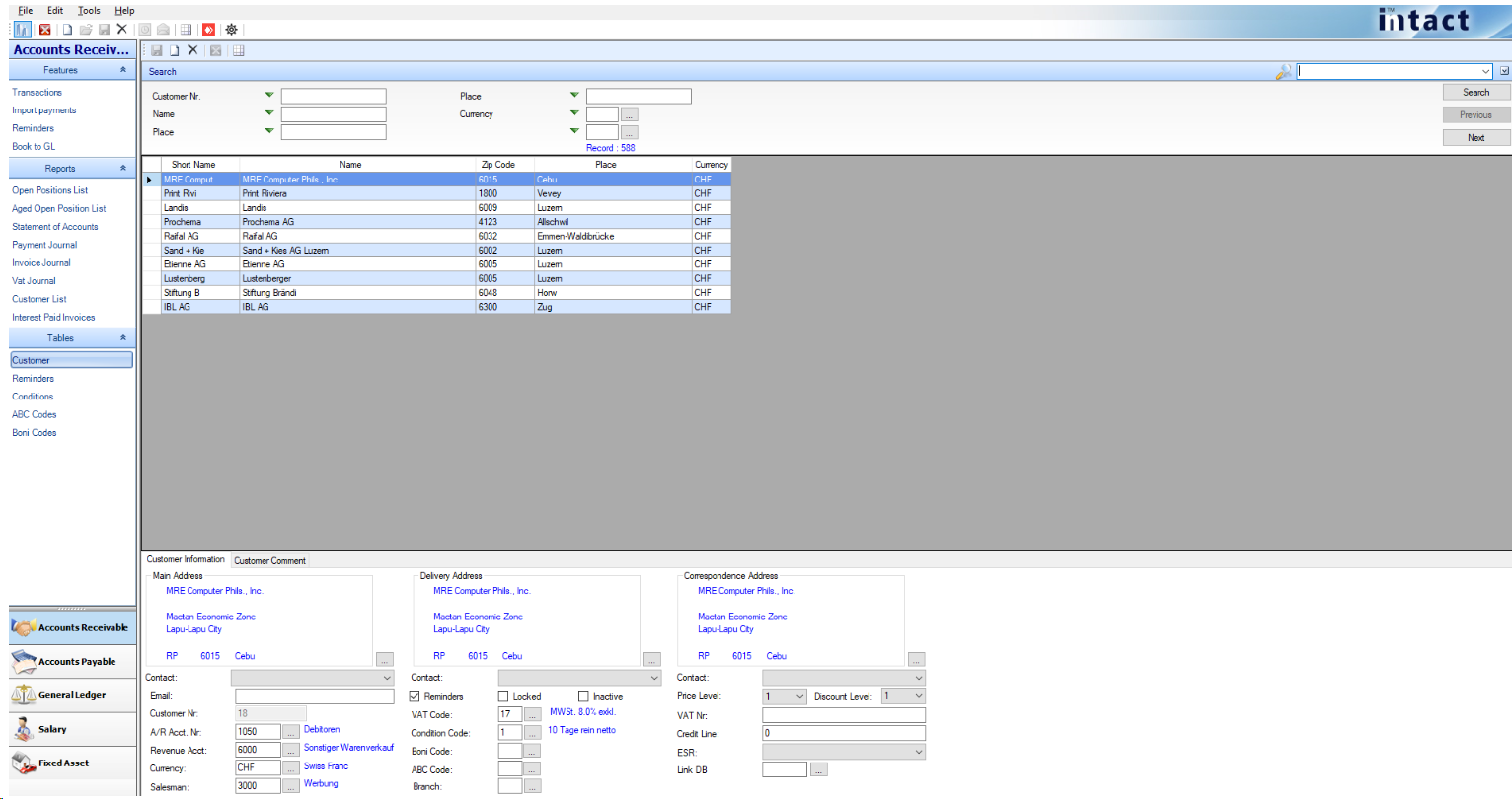This screenshot has width=1512, height=799.
Task: Open the Open Positions List report
Action: [49, 190]
